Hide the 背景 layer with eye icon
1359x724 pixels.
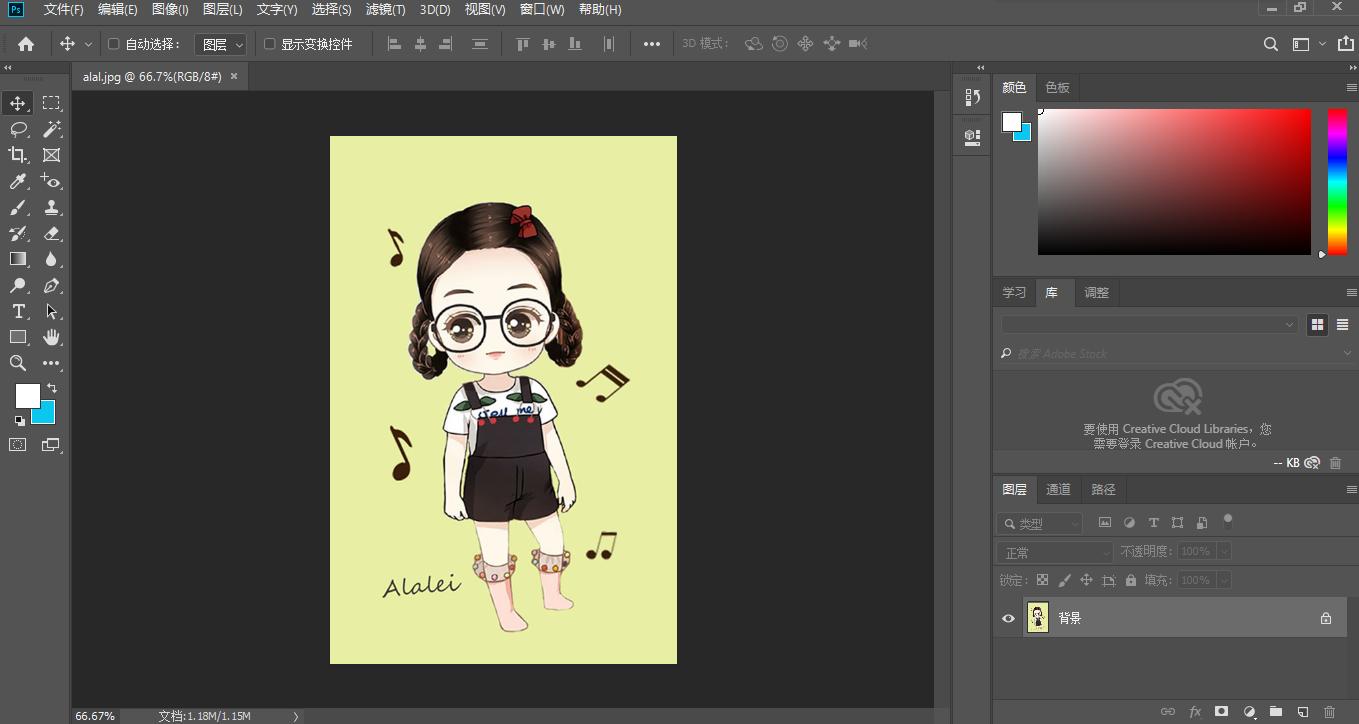point(1008,618)
